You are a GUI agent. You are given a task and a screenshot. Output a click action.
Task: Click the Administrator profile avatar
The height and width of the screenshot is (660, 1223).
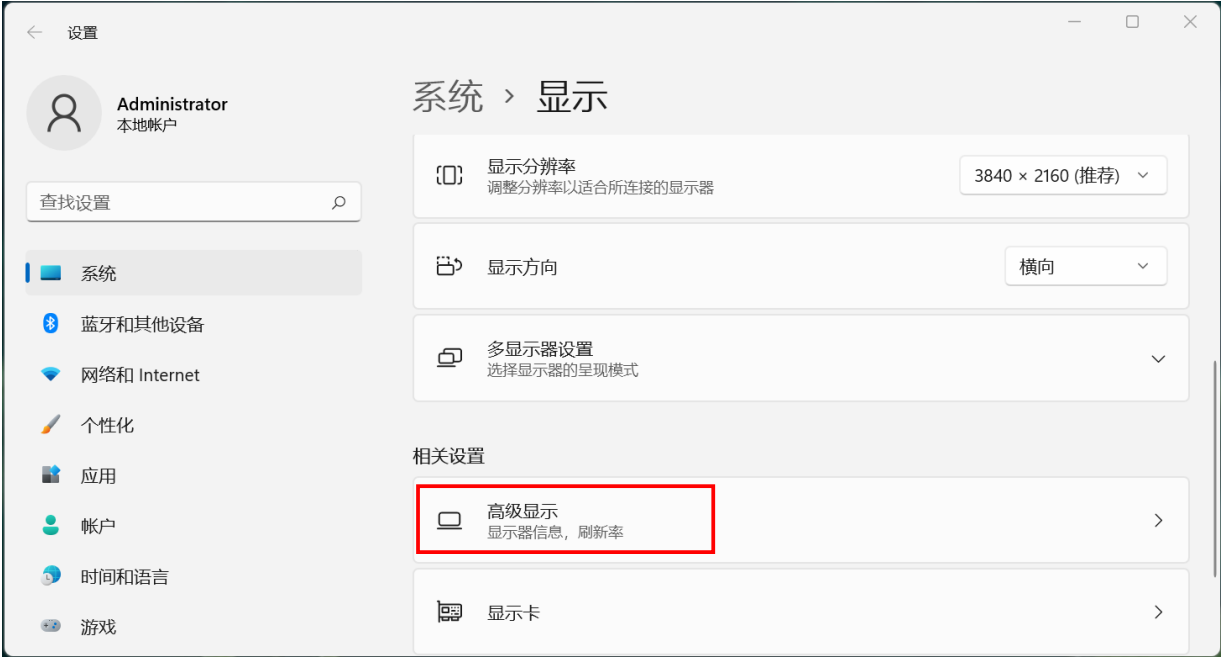[x=64, y=113]
